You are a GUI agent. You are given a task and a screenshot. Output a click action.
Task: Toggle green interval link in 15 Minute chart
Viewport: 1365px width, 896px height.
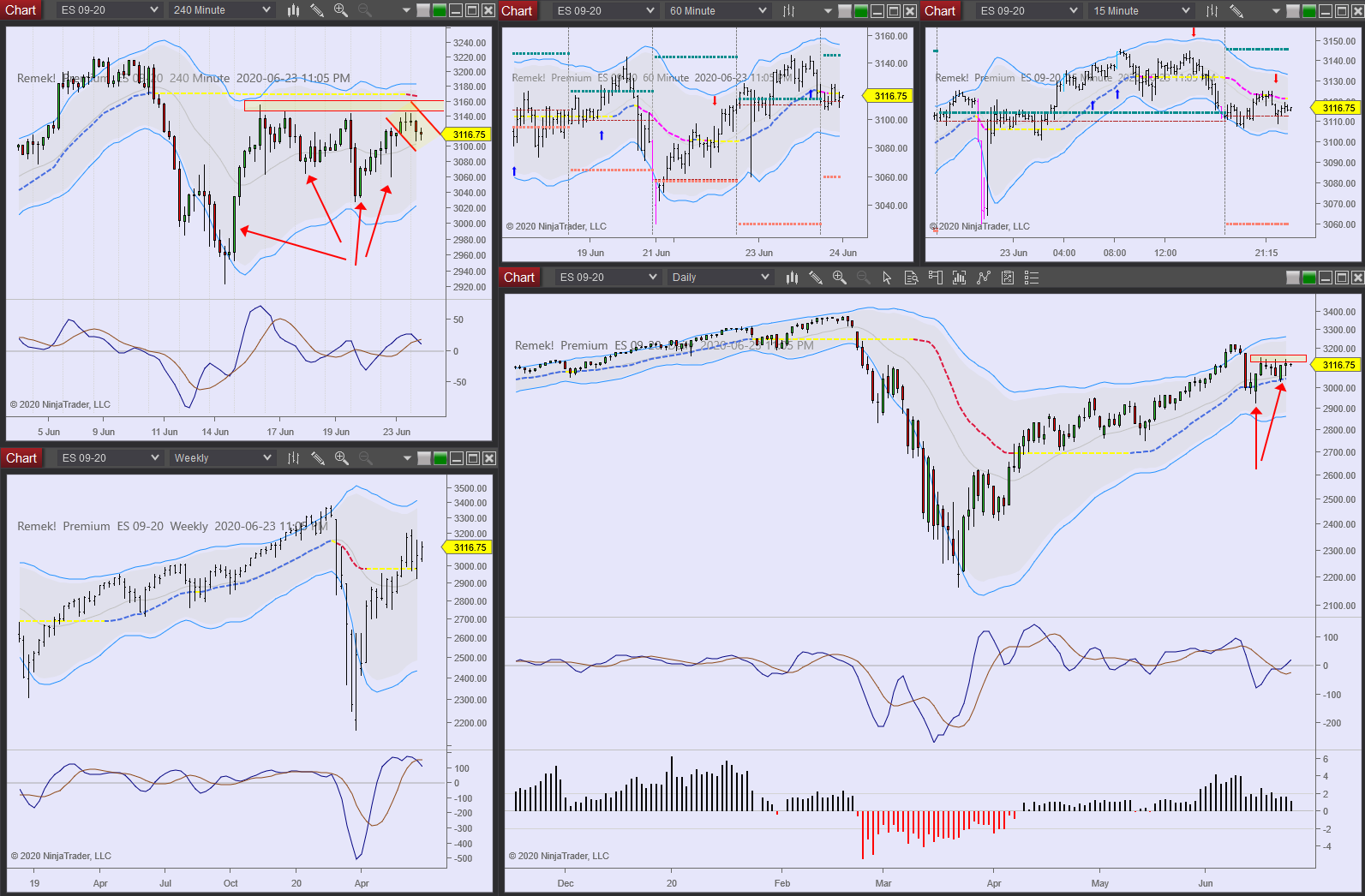tap(1309, 11)
